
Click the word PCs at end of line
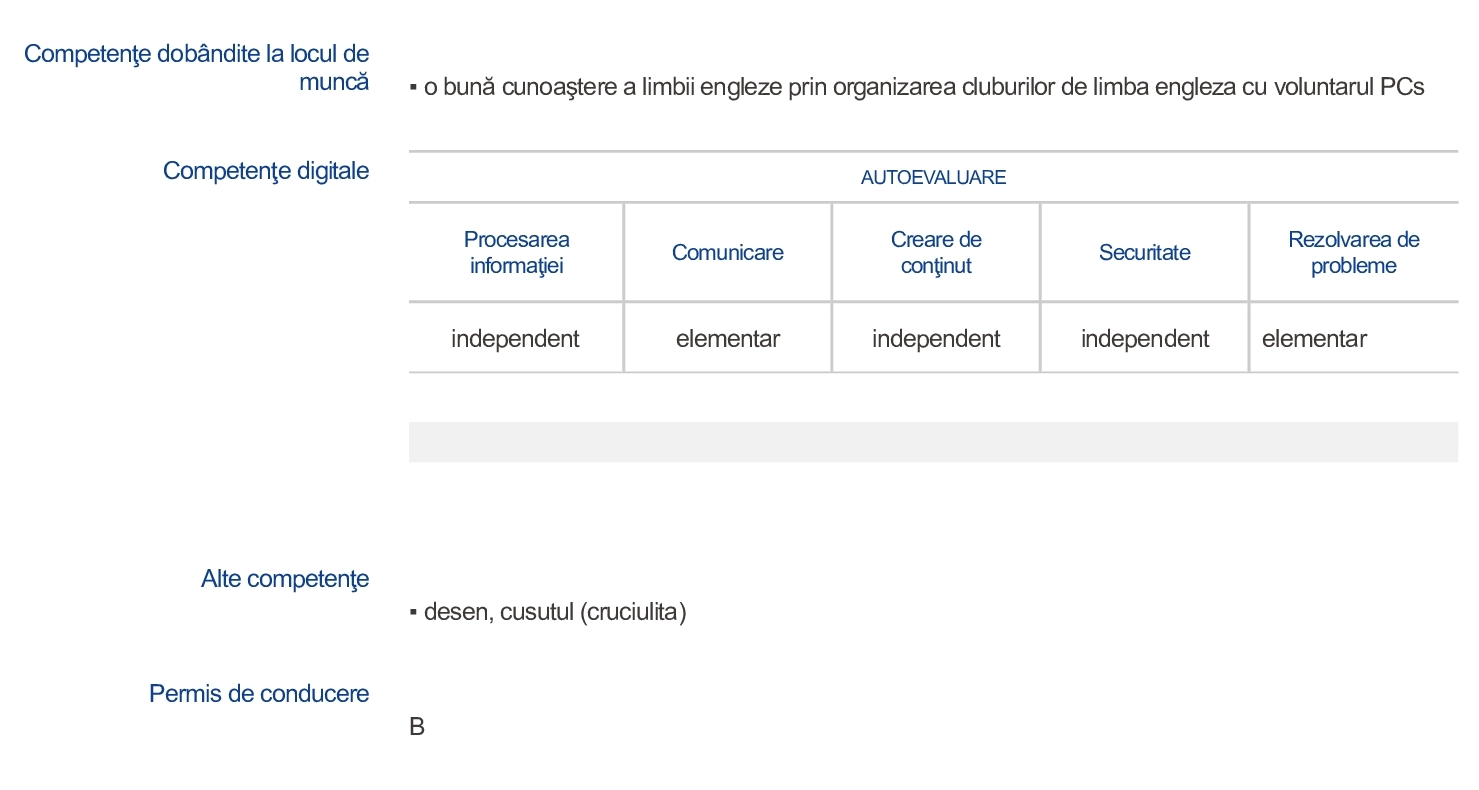1402,87
